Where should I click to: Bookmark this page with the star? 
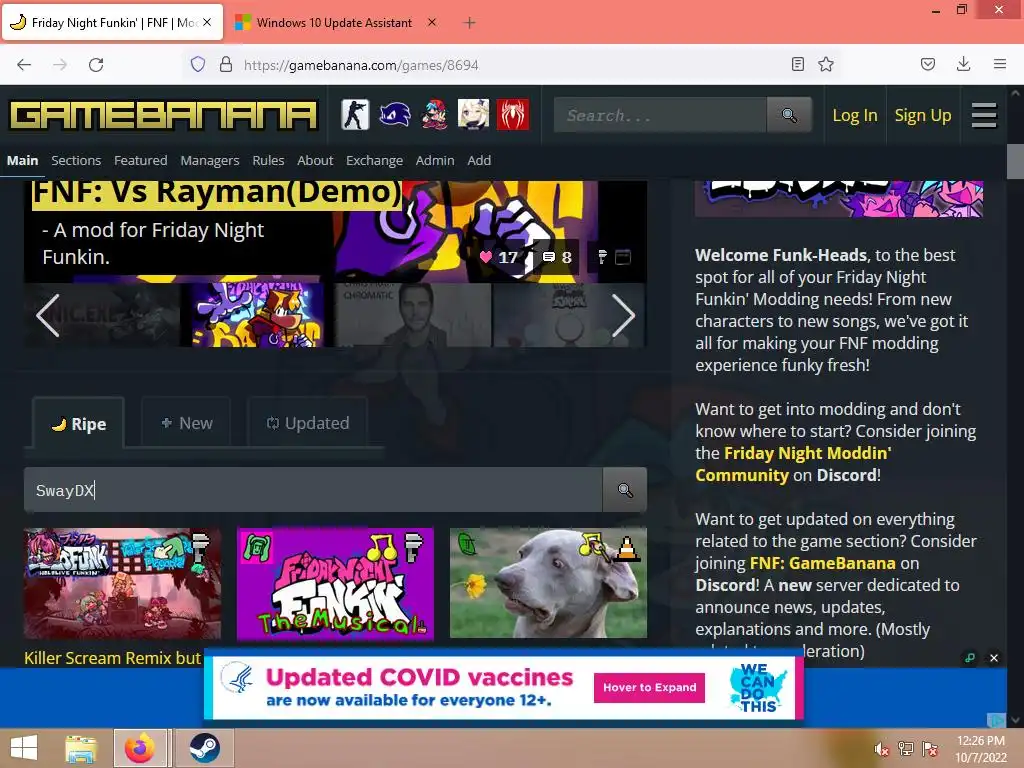[826, 64]
